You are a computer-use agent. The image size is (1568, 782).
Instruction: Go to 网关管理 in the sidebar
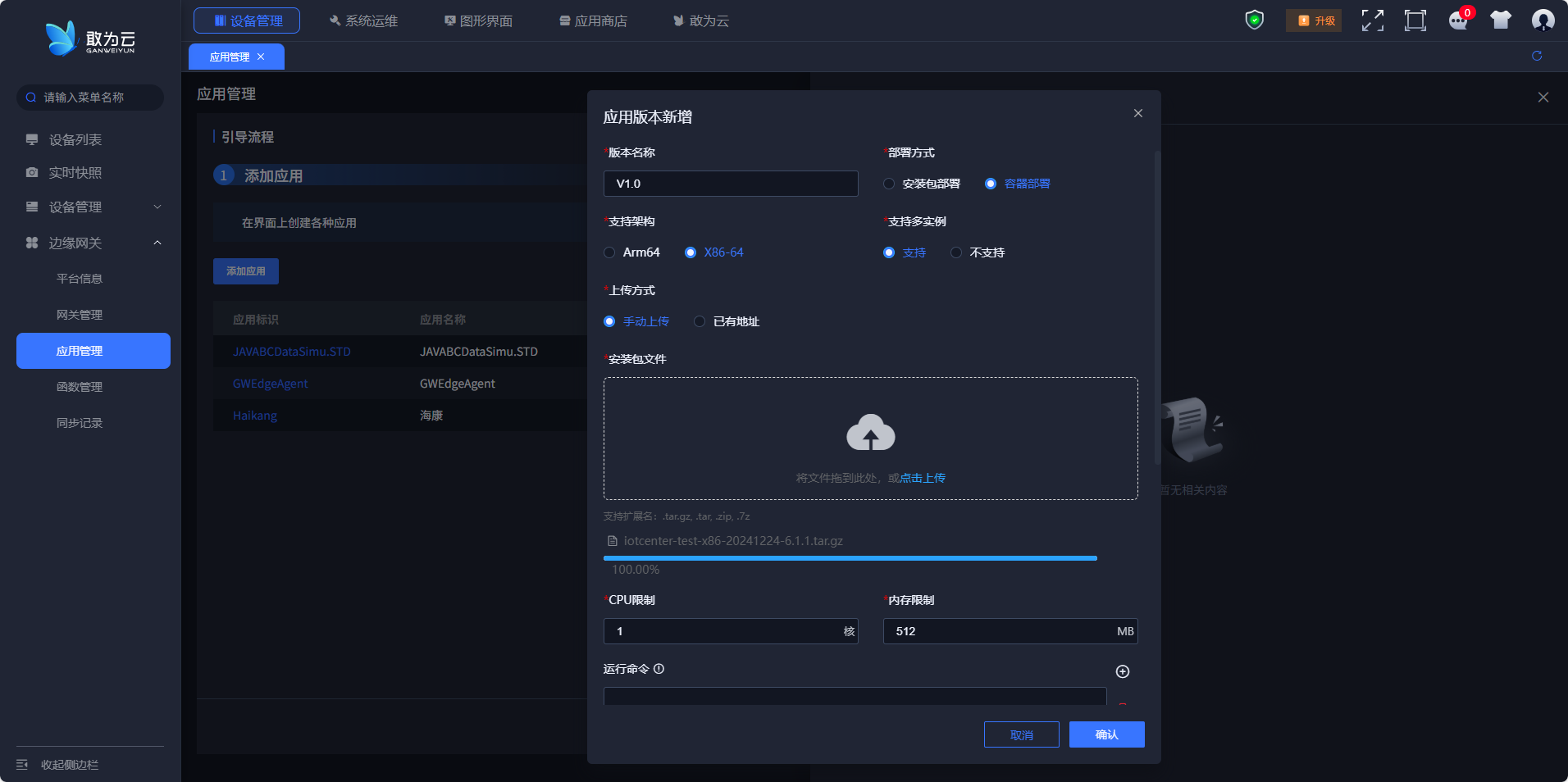[80, 315]
